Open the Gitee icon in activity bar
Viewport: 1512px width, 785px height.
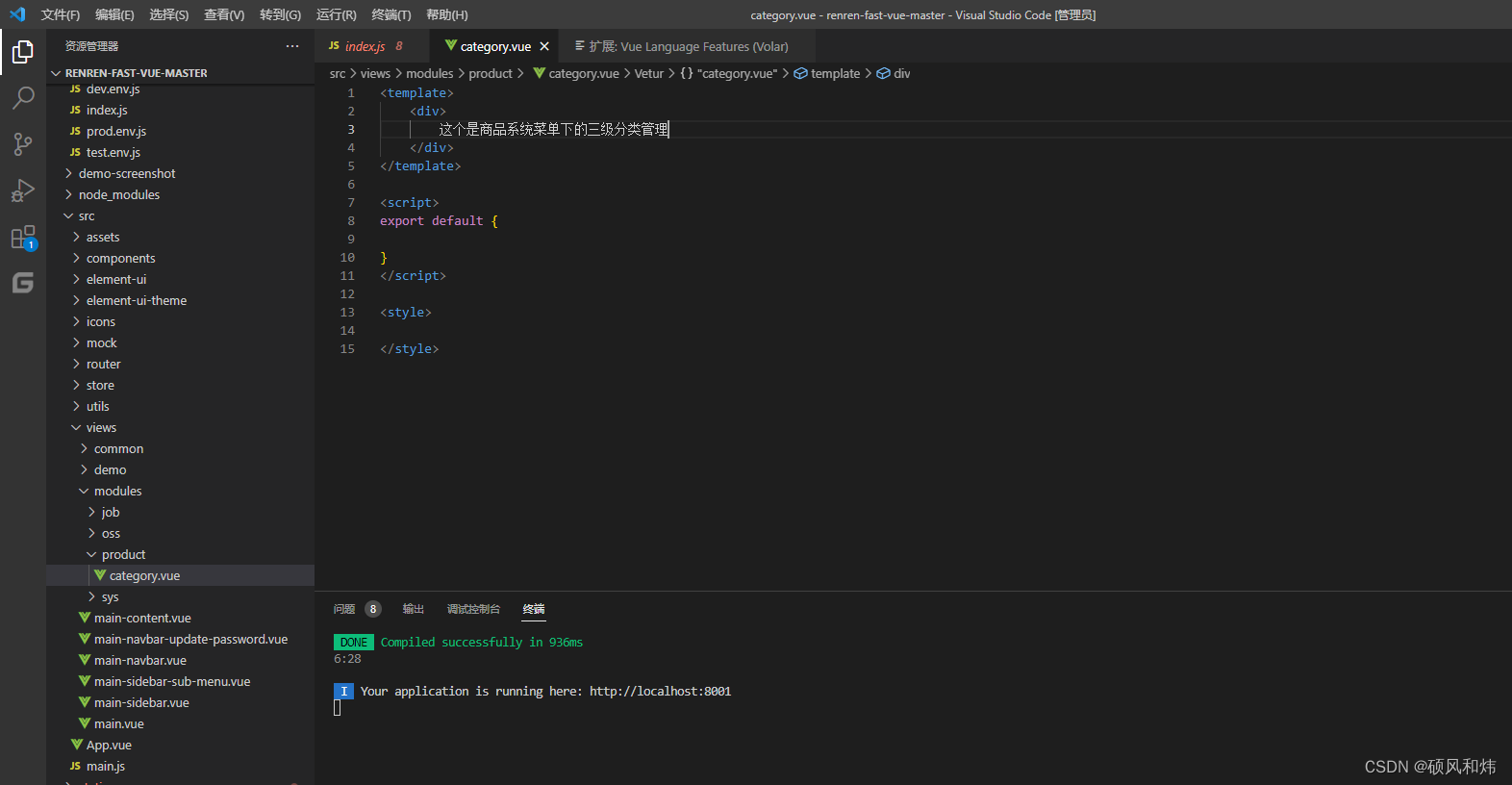pyautogui.click(x=23, y=283)
